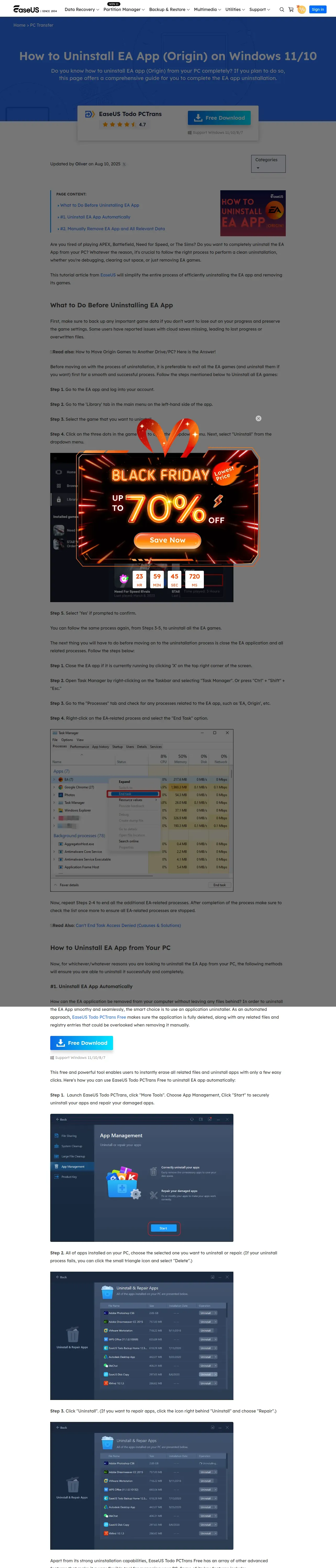Screen dimensions: 336x1568
Task: Open author link Oliver
Action: click(81, 164)
